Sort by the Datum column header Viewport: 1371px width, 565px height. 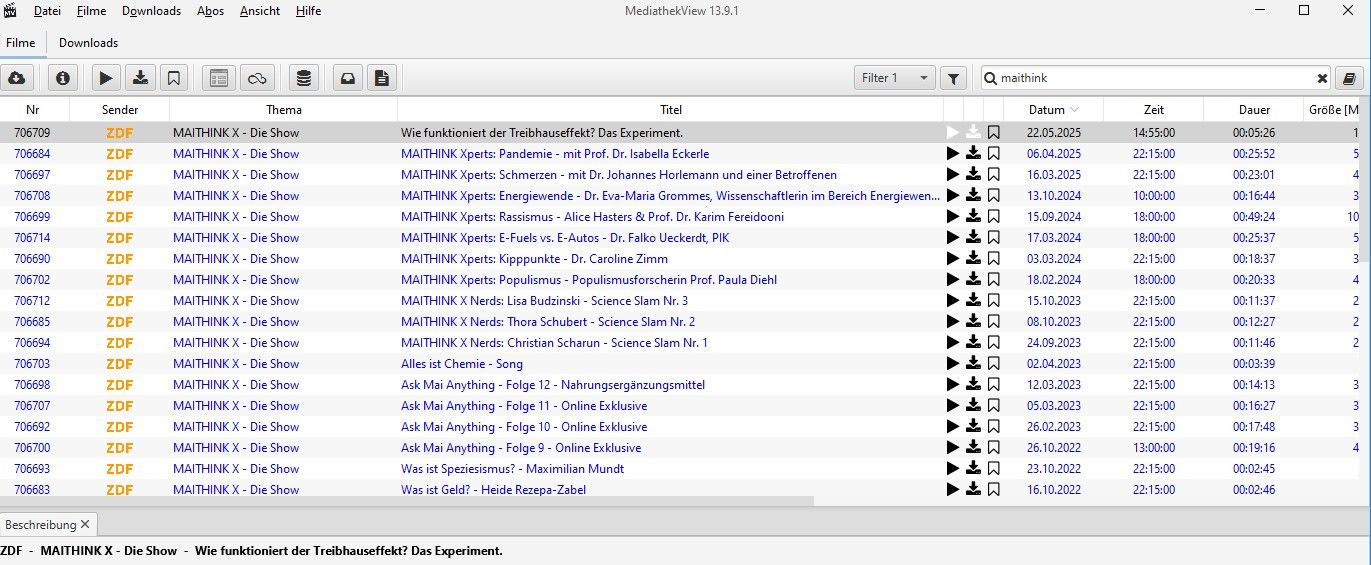tap(1047, 110)
